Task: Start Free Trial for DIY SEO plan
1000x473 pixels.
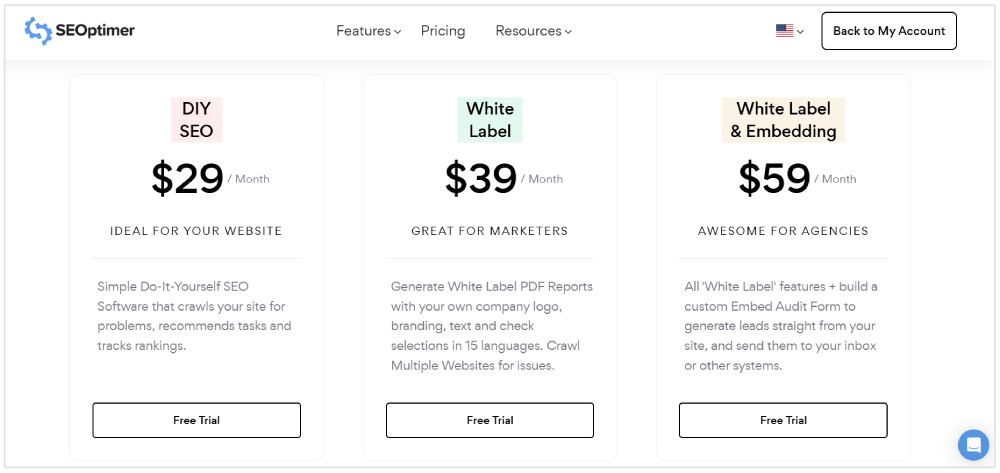Action: [x=196, y=420]
